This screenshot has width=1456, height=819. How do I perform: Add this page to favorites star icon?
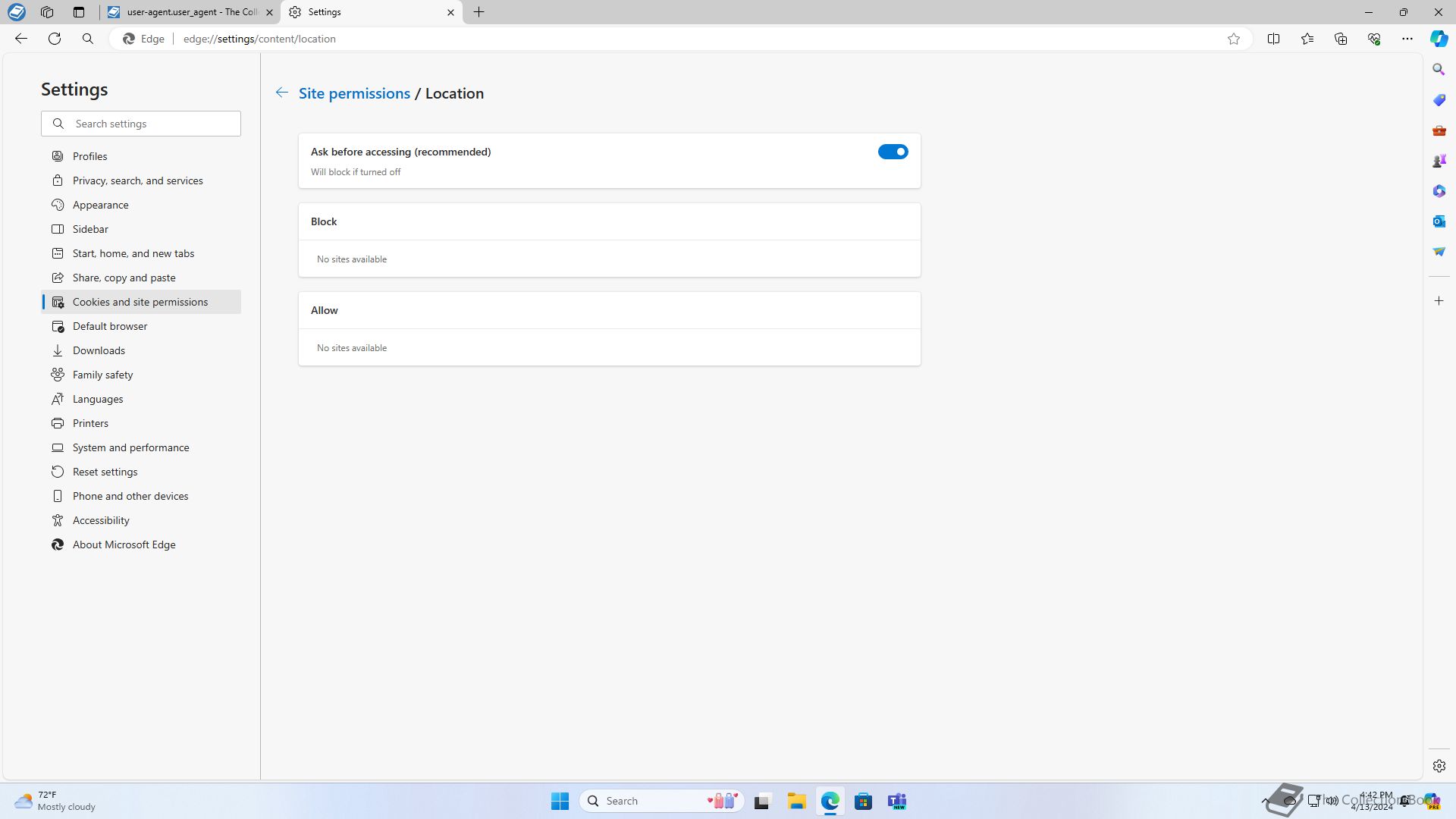coord(1234,39)
